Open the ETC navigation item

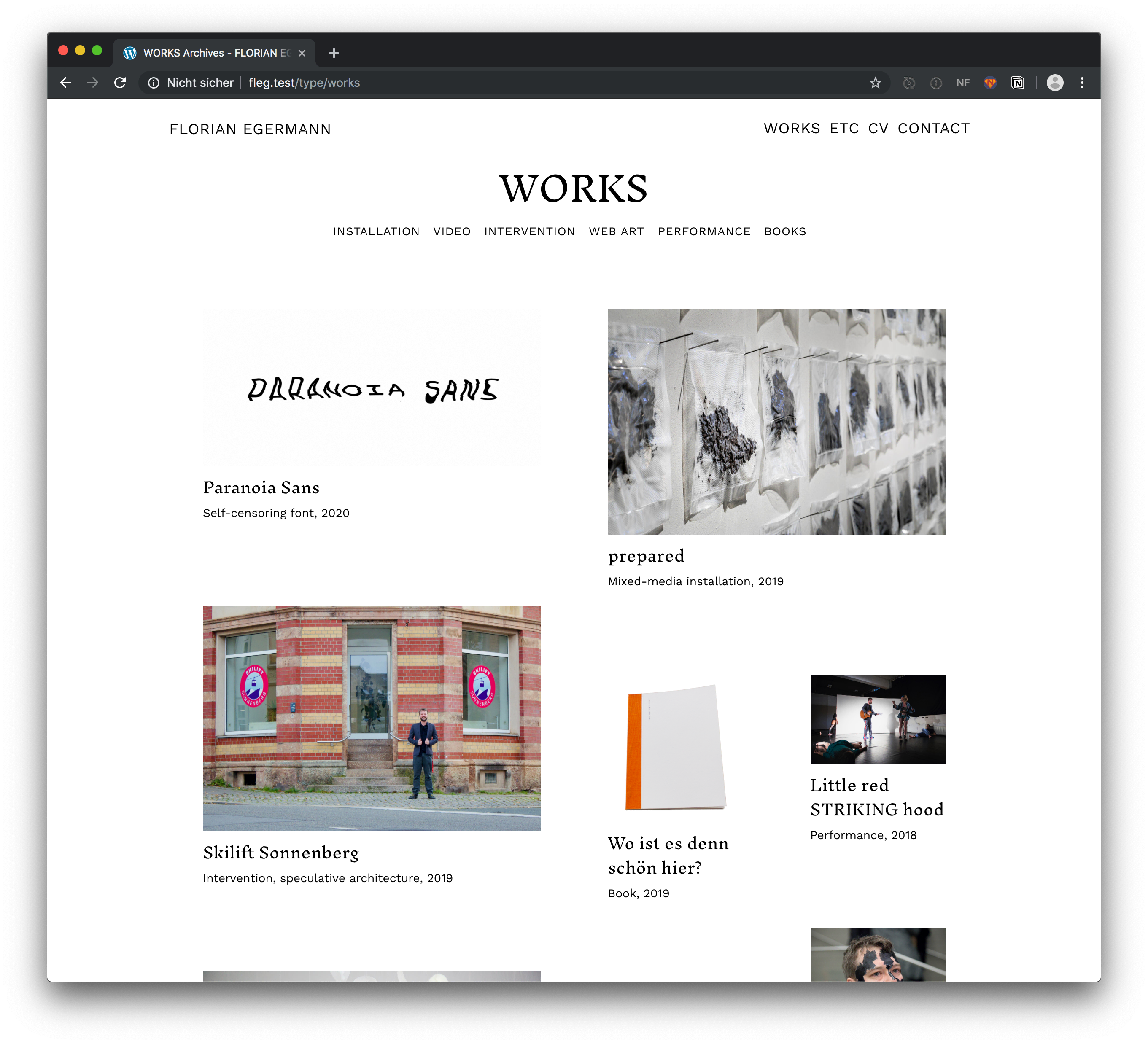click(844, 129)
